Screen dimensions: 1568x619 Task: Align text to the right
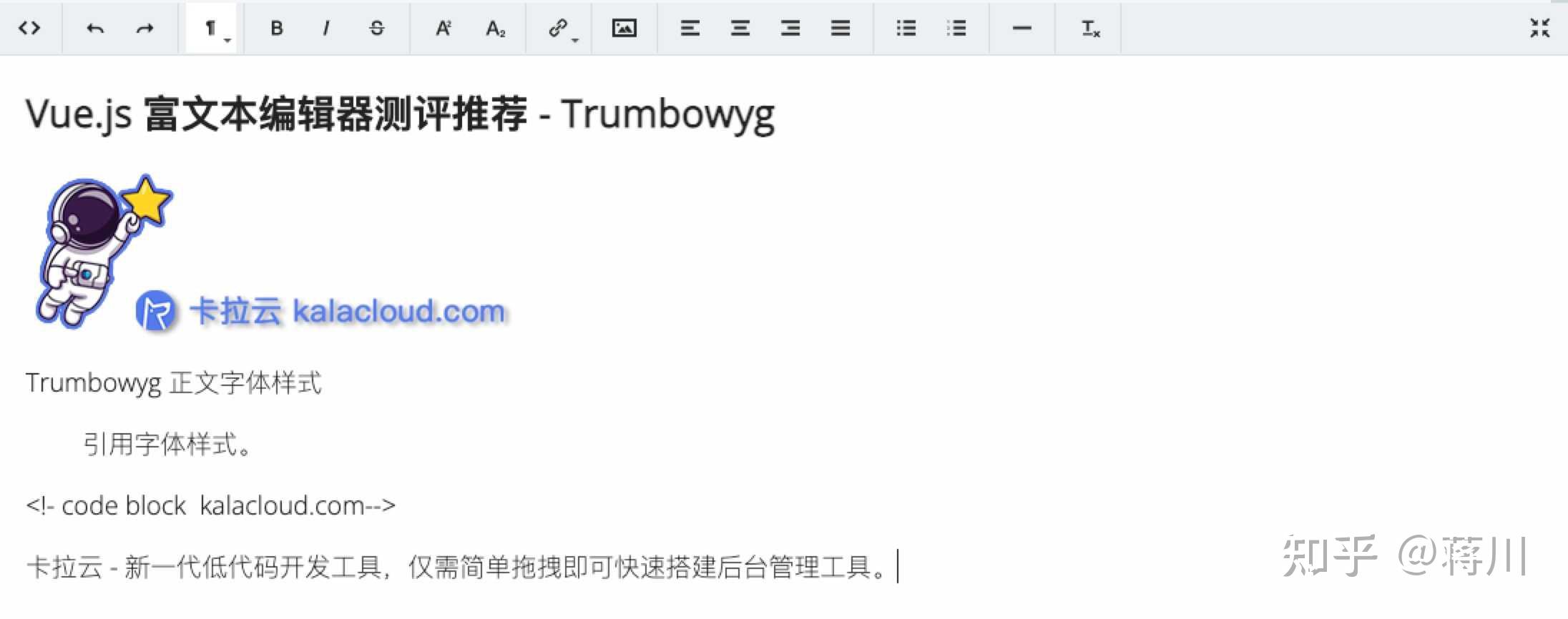[790, 28]
